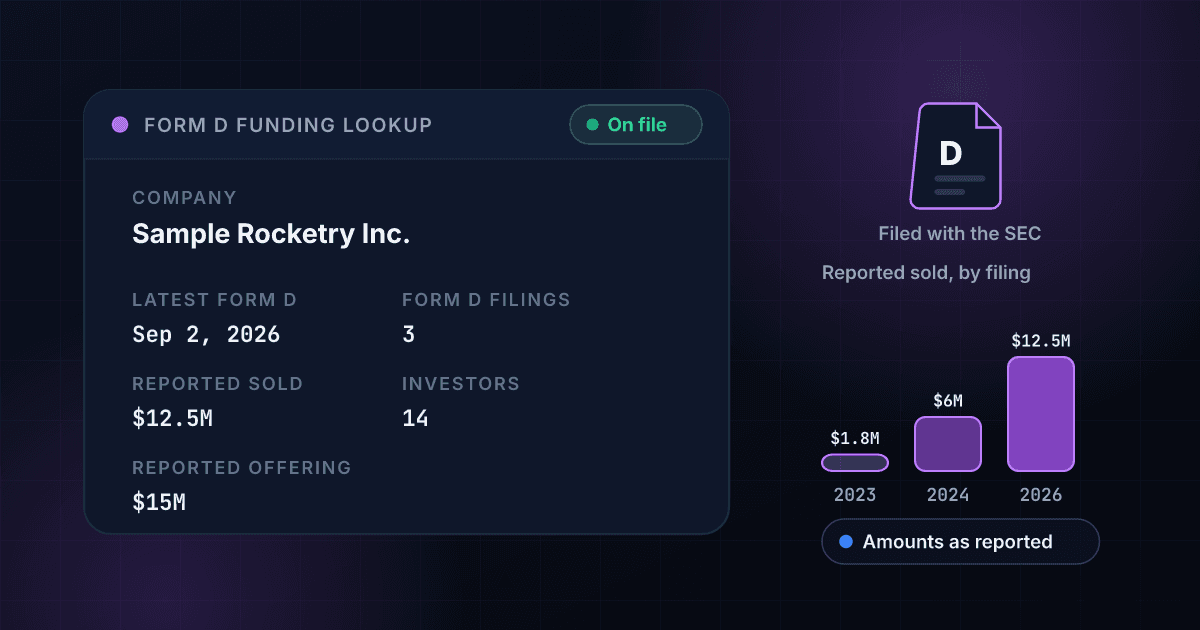The height and width of the screenshot is (630, 1200).
Task: Click the 2026 axis label
Action: click(1041, 494)
